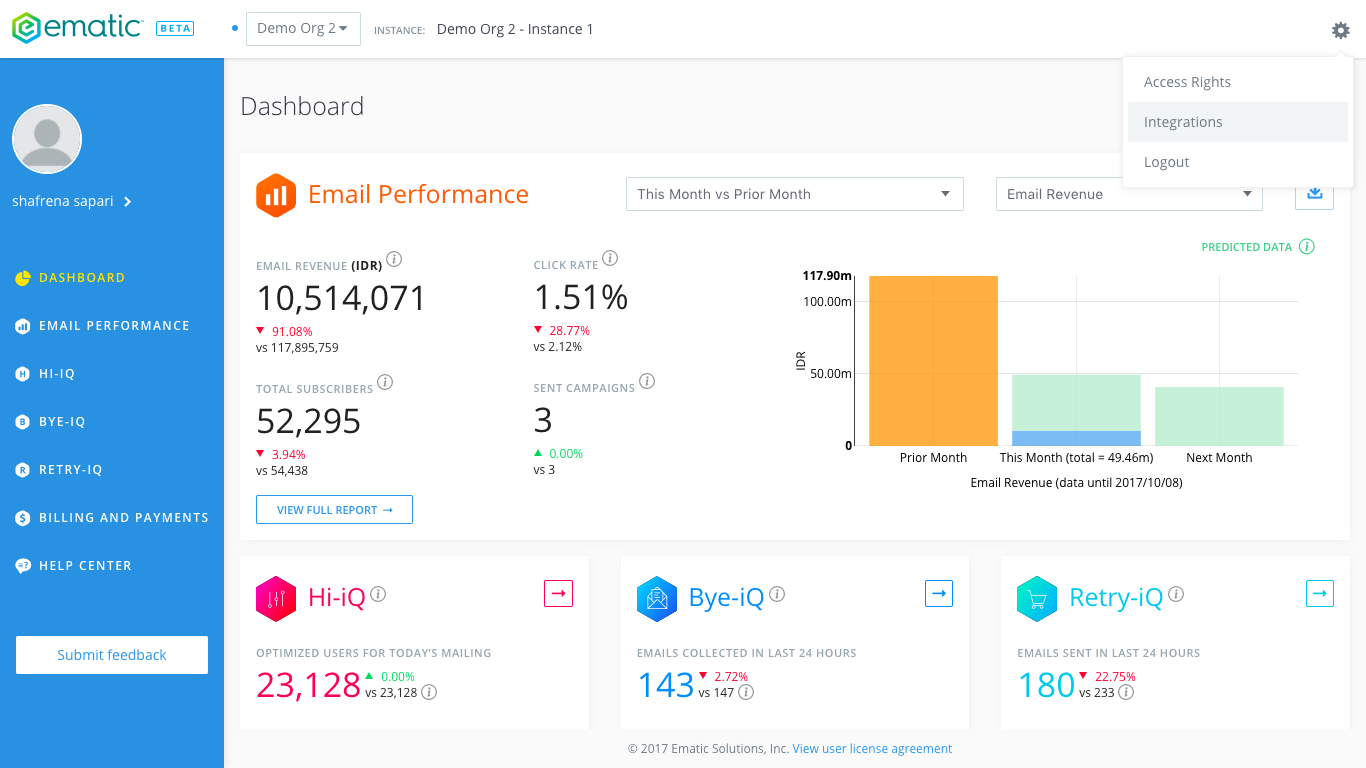Click the orange Email Performance hexagon icon
Screen dimensions: 1366x768
[x=276, y=195]
